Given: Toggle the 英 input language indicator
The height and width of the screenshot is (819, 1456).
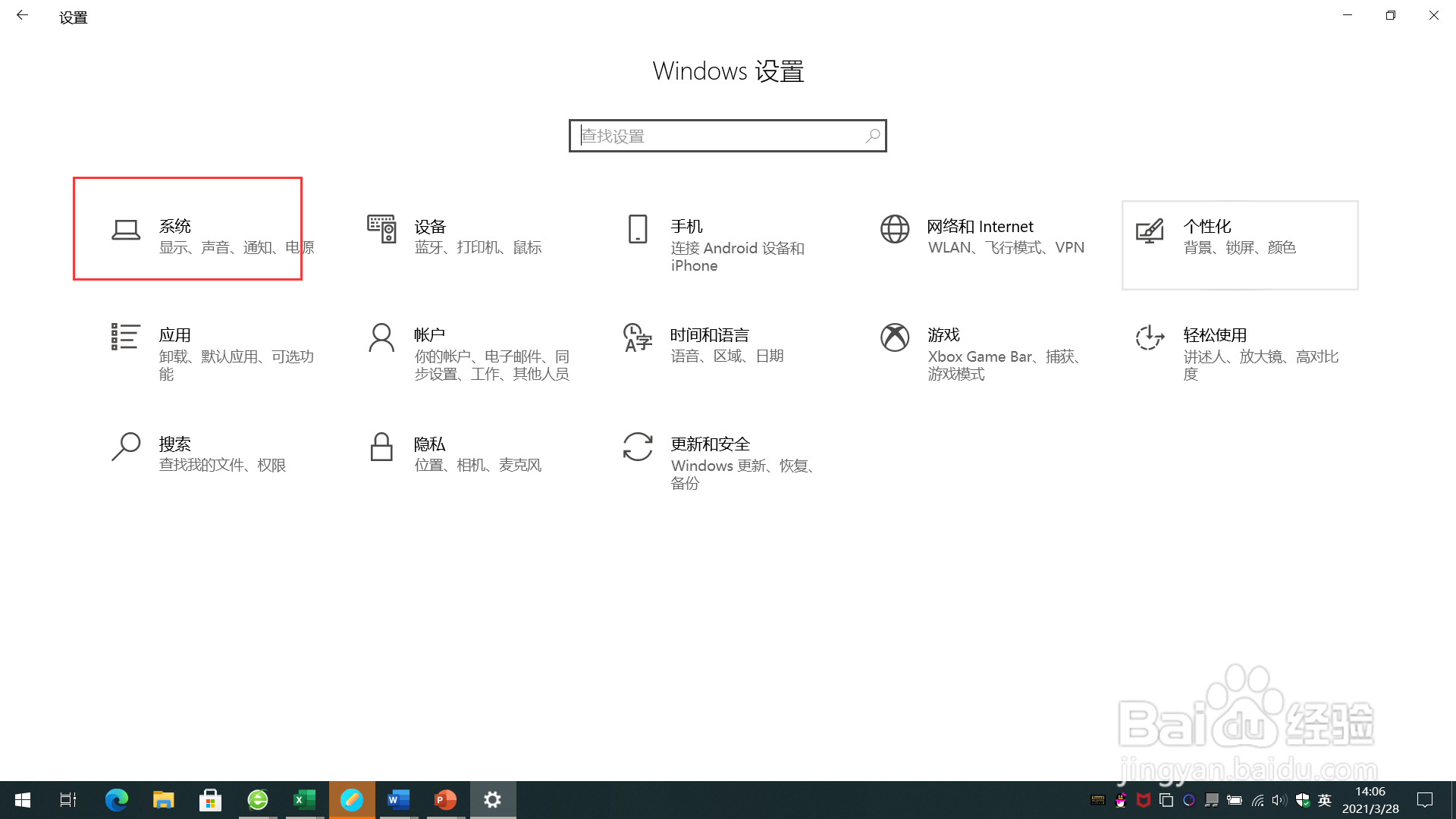Looking at the screenshot, I should [1325, 800].
